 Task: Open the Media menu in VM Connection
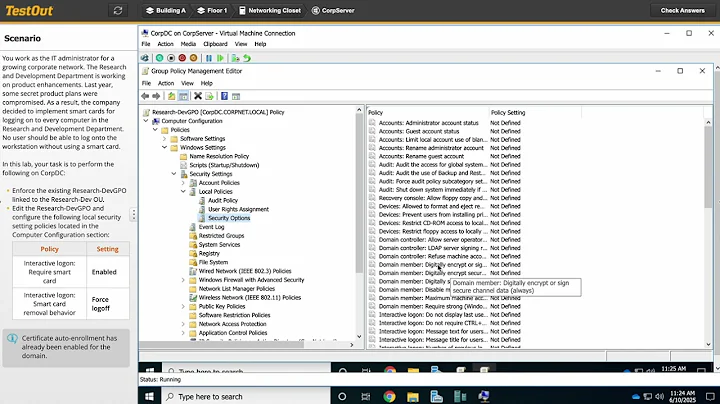[188, 44]
